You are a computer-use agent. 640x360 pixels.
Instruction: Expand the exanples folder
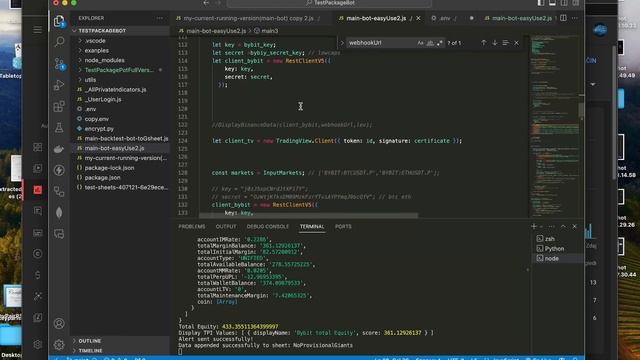[x=120, y=50]
